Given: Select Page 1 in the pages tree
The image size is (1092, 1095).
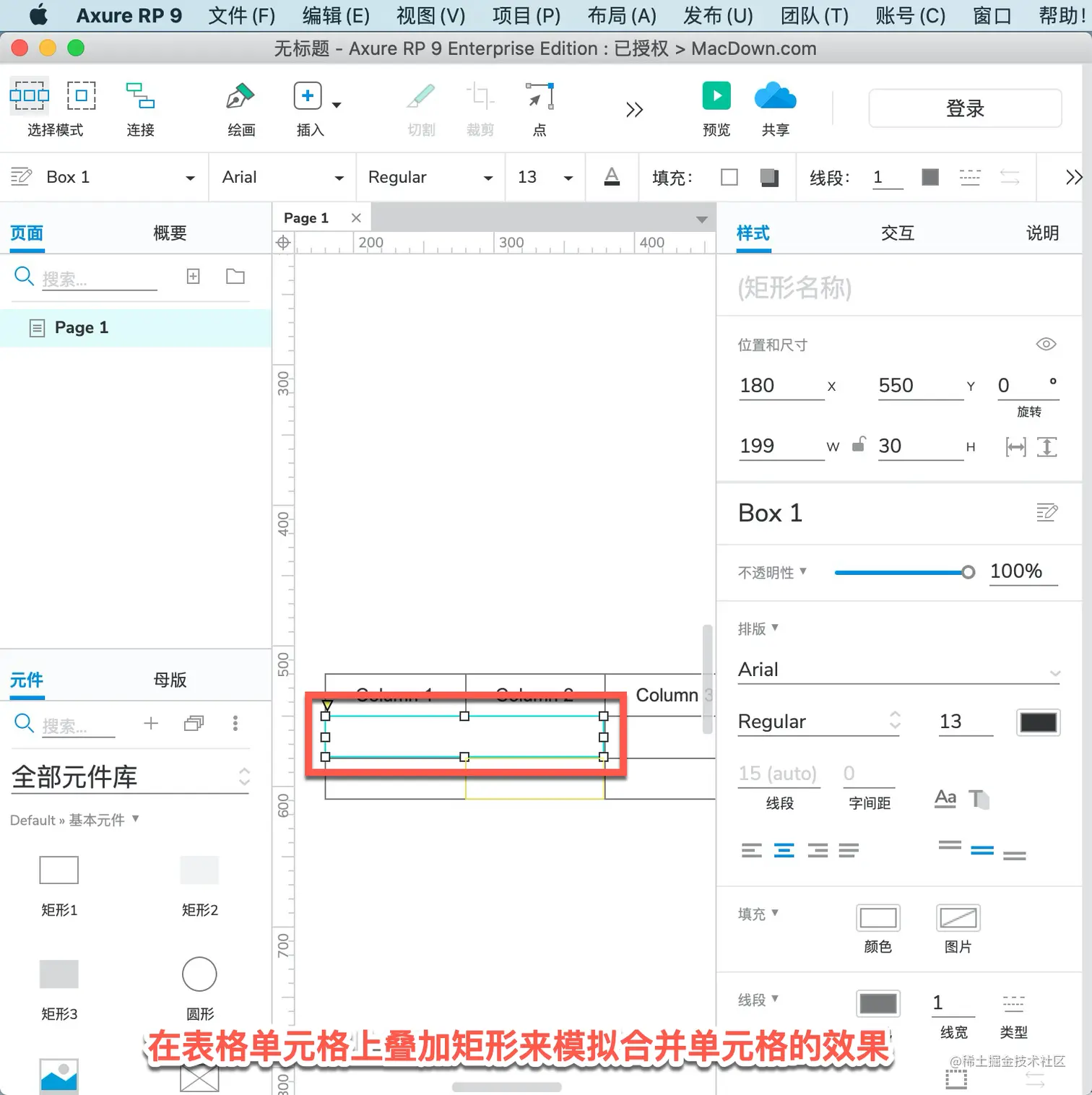Looking at the screenshot, I should click(x=136, y=328).
